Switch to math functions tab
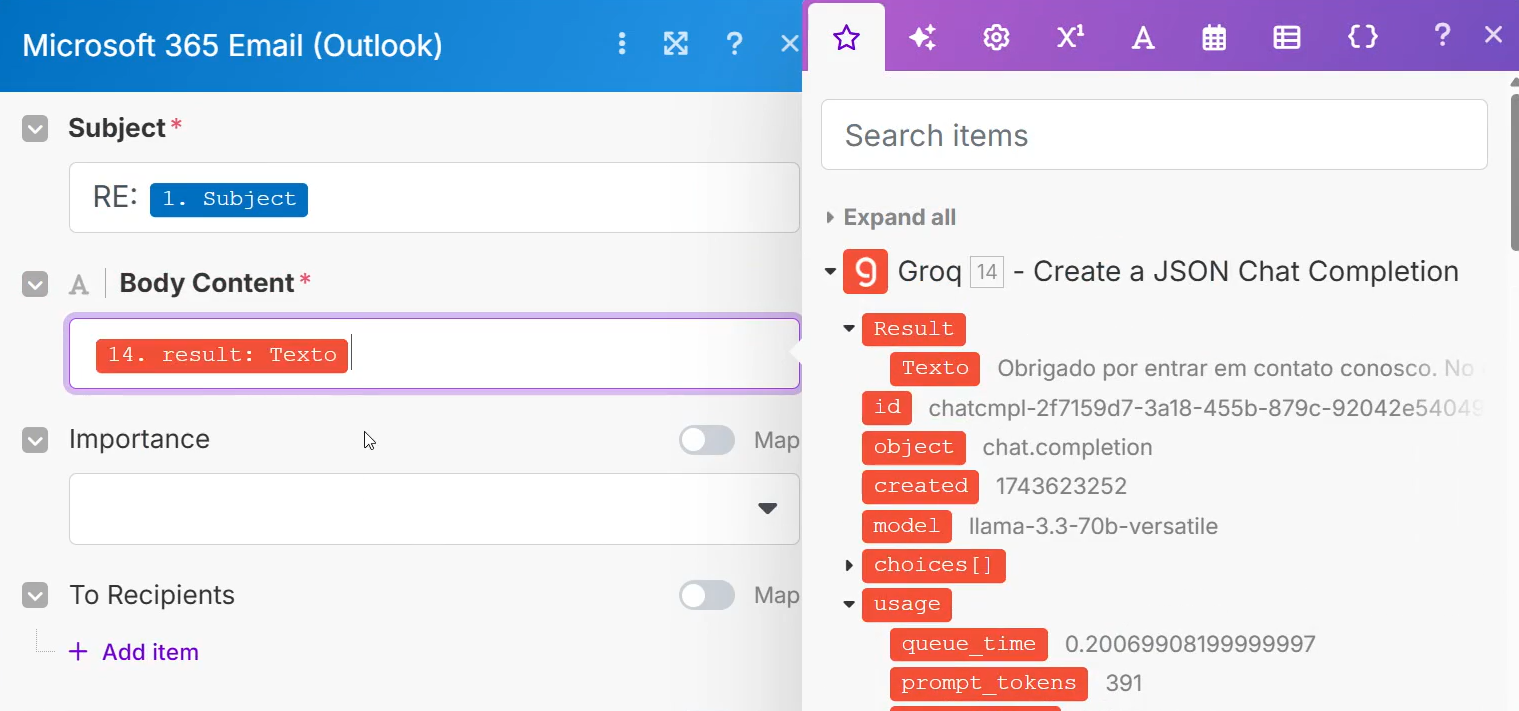Viewport: 1519px width, 711px height. click(x=1070, y=38)
